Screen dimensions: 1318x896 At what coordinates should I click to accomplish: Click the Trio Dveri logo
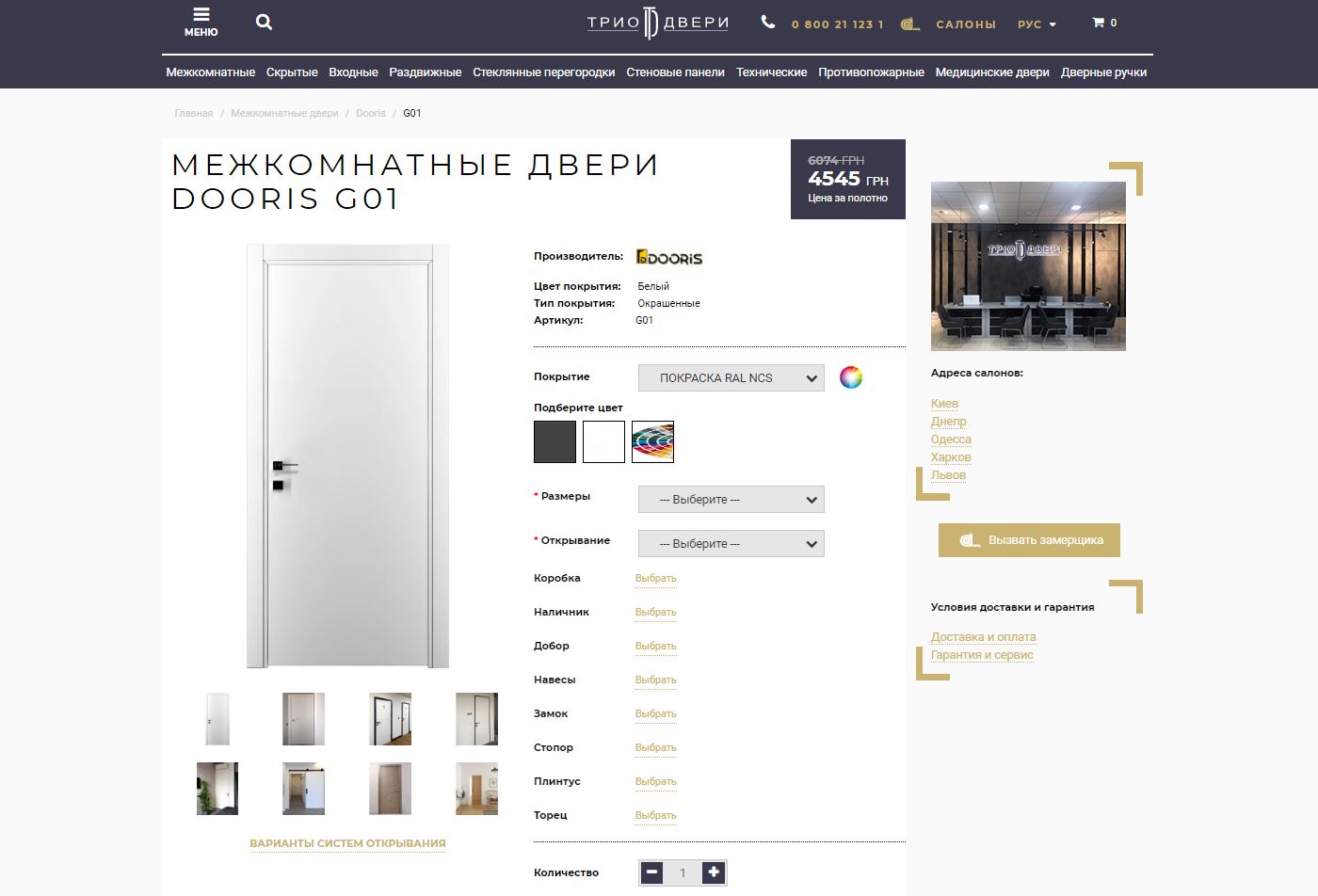pos(657,24)
